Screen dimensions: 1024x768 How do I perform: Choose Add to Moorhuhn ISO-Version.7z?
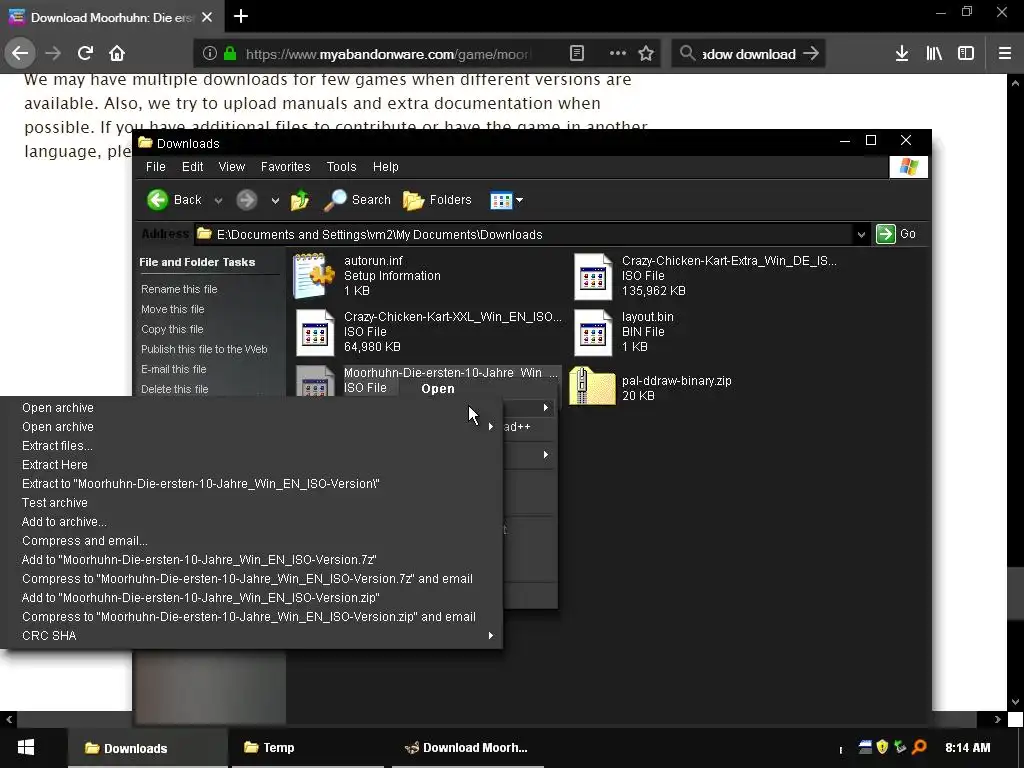252,559
